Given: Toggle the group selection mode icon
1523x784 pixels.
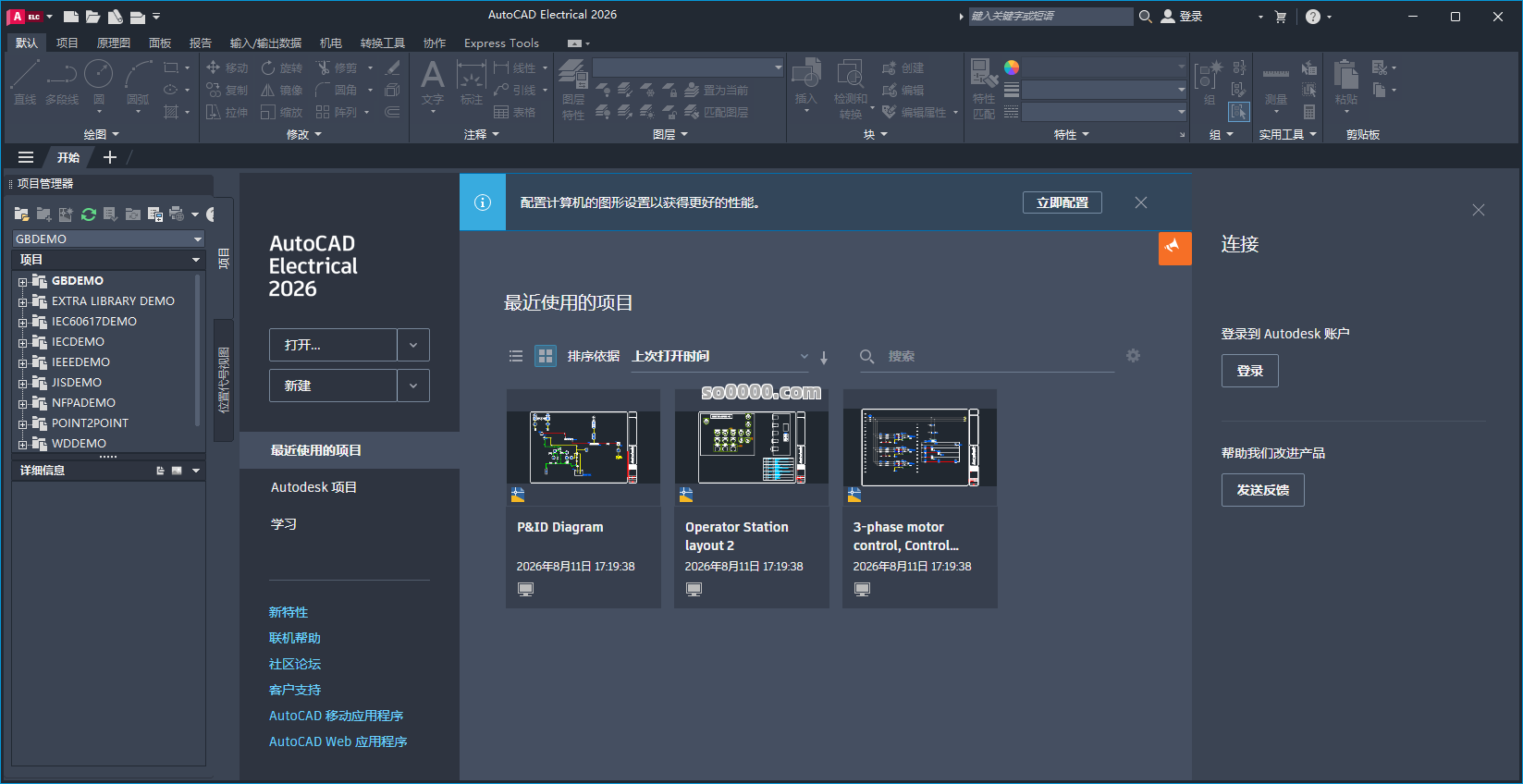Looking at the screenshot, I should coord(1238,112).
